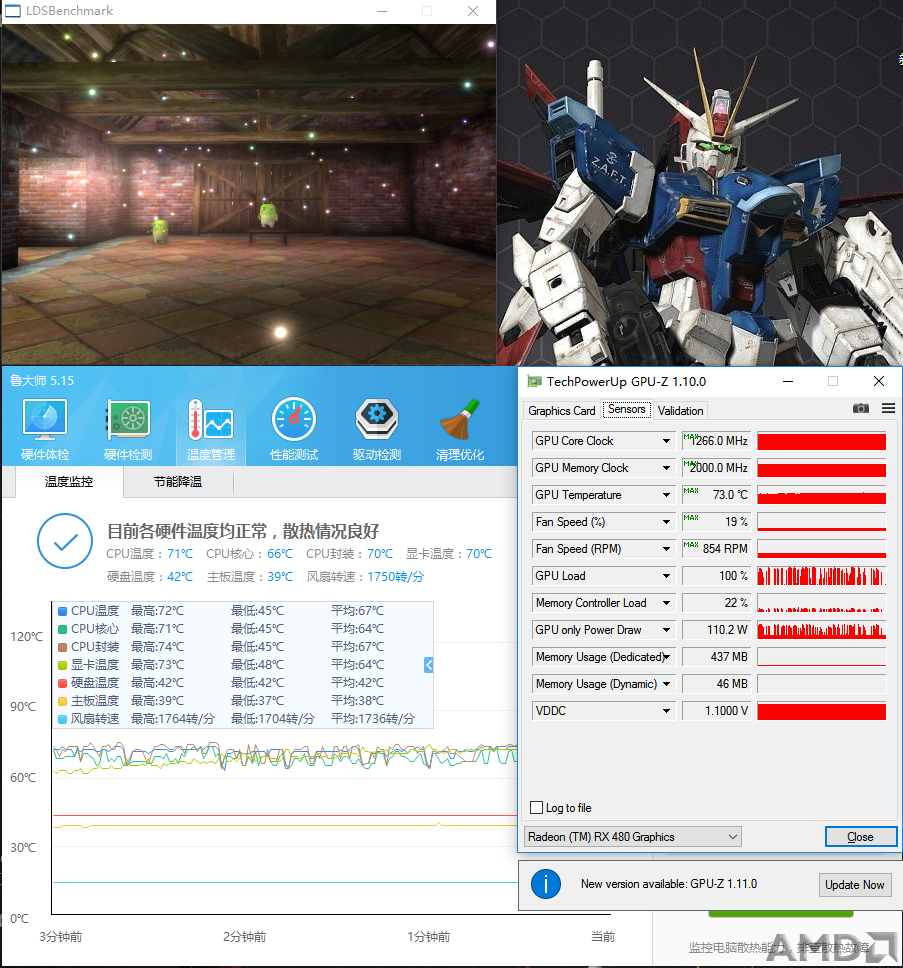
Task: Open Radeon RX 480 Graphics card selector
Action: [633, 837]
